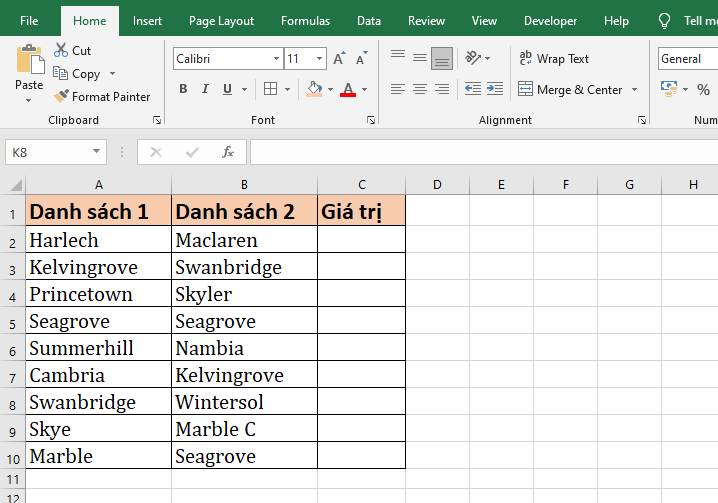The width and height of the screenshot is (718, 503).
Task: Apply borders using the Borders icon
Action: (271, 88)
